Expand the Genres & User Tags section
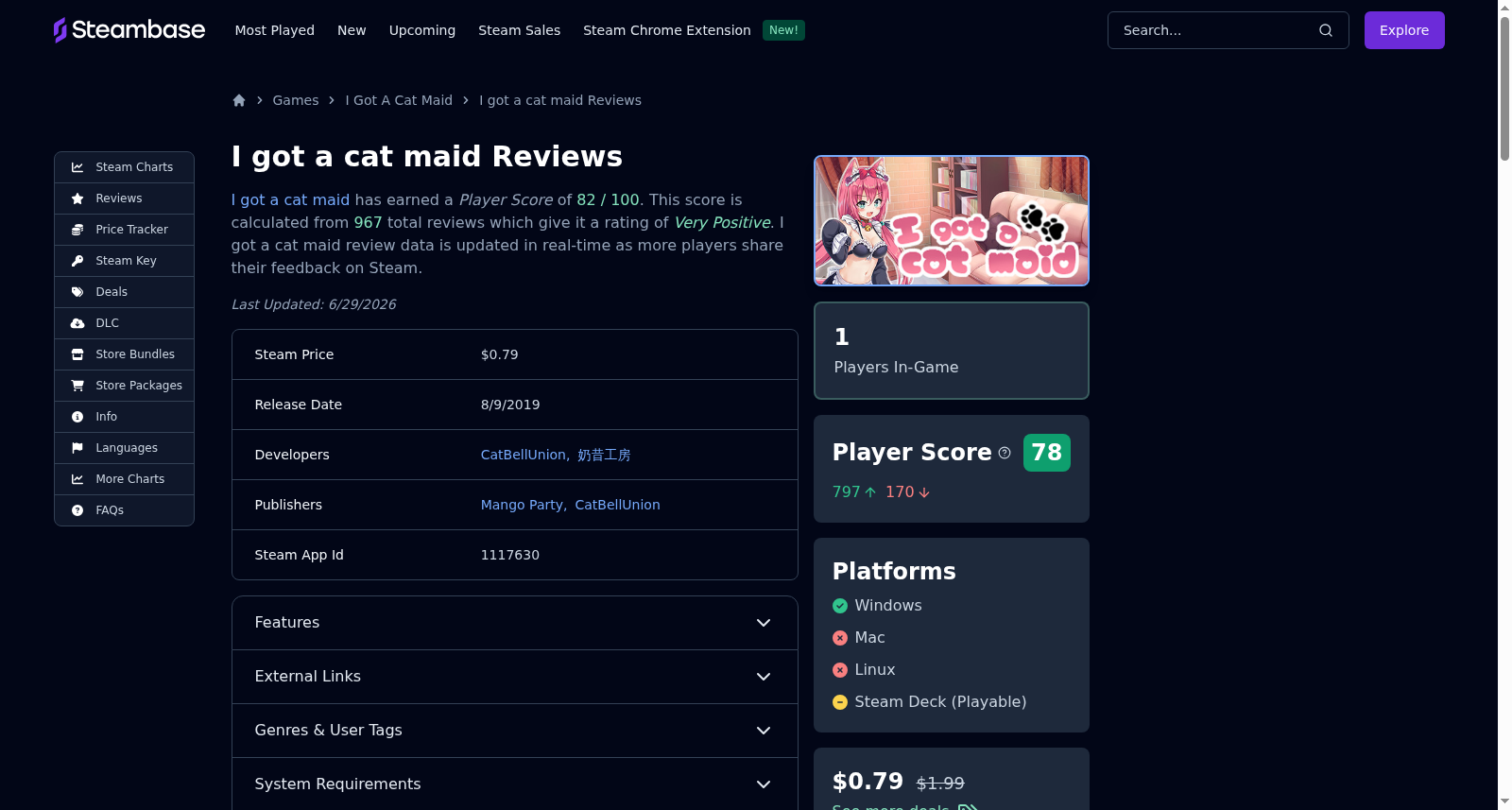The image size is (1512, 810). [515, 731]
